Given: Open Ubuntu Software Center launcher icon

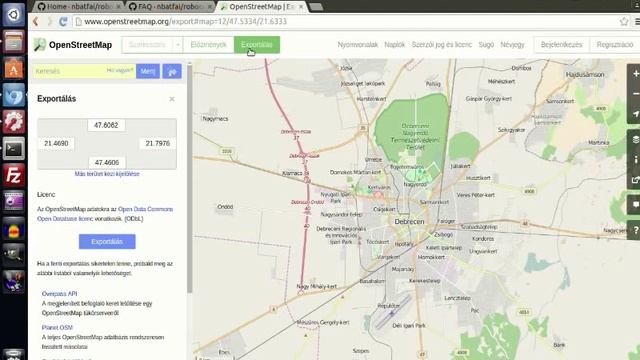Looking at the screenshot, I should click(13, 68).
